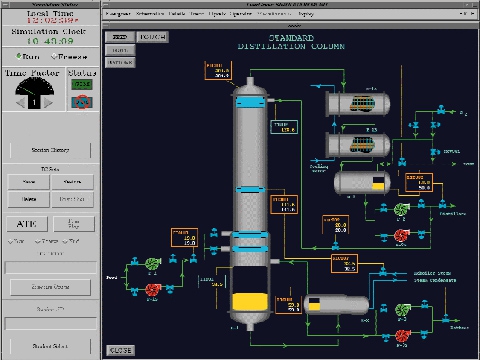Click the input field below the Run Freeze options
The height and width of the screenshot is (360, 480).
(x=51, y=267)
